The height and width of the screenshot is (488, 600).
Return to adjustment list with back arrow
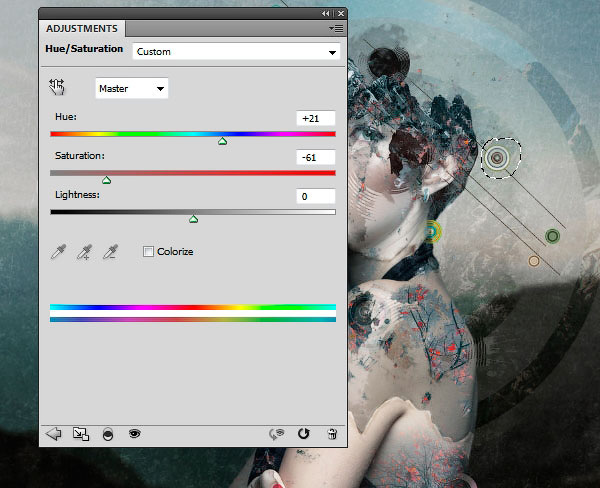pos(53,434)
